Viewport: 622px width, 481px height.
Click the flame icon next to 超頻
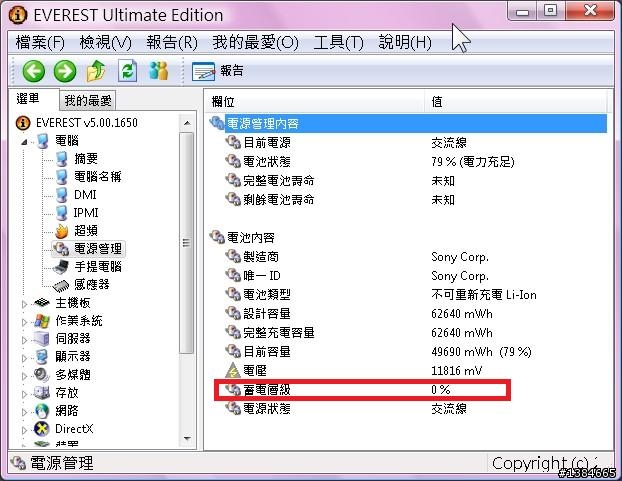click(x=61, y=231)
